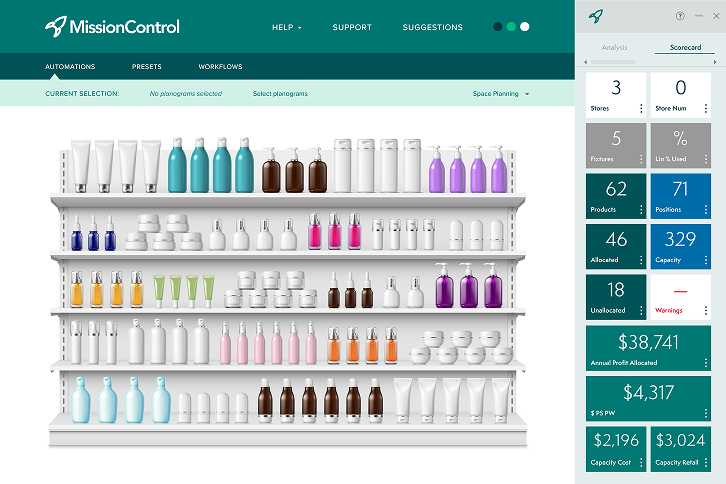Viewport: 726px width, 484px height.
Task: Click the MissionControl rocket logo
Action: pos(57,27)
